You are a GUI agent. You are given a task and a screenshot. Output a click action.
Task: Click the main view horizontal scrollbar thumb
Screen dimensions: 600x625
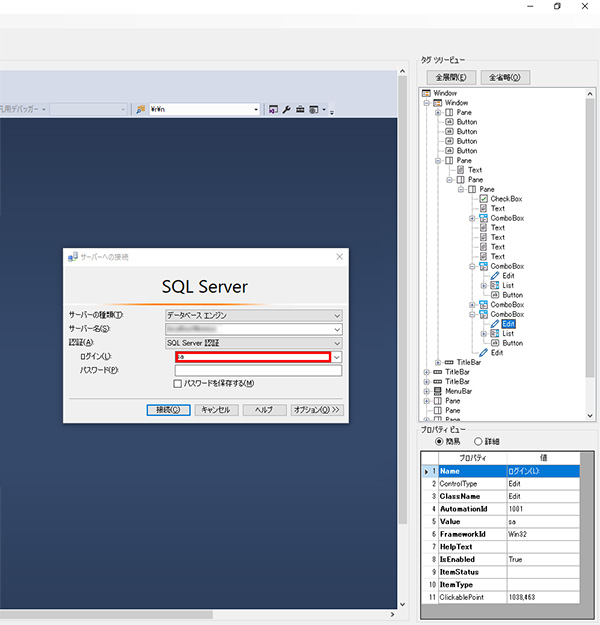pyautogui.click(x=106, y=615)
